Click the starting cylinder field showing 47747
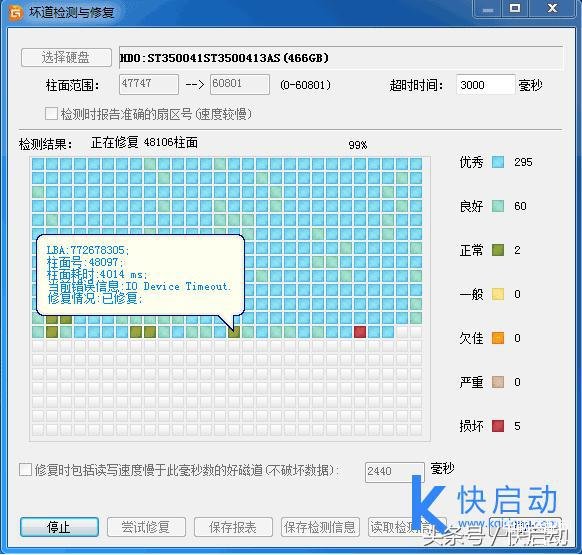The height and width of the screenshot is (555, 582). (x=149, y=84)
